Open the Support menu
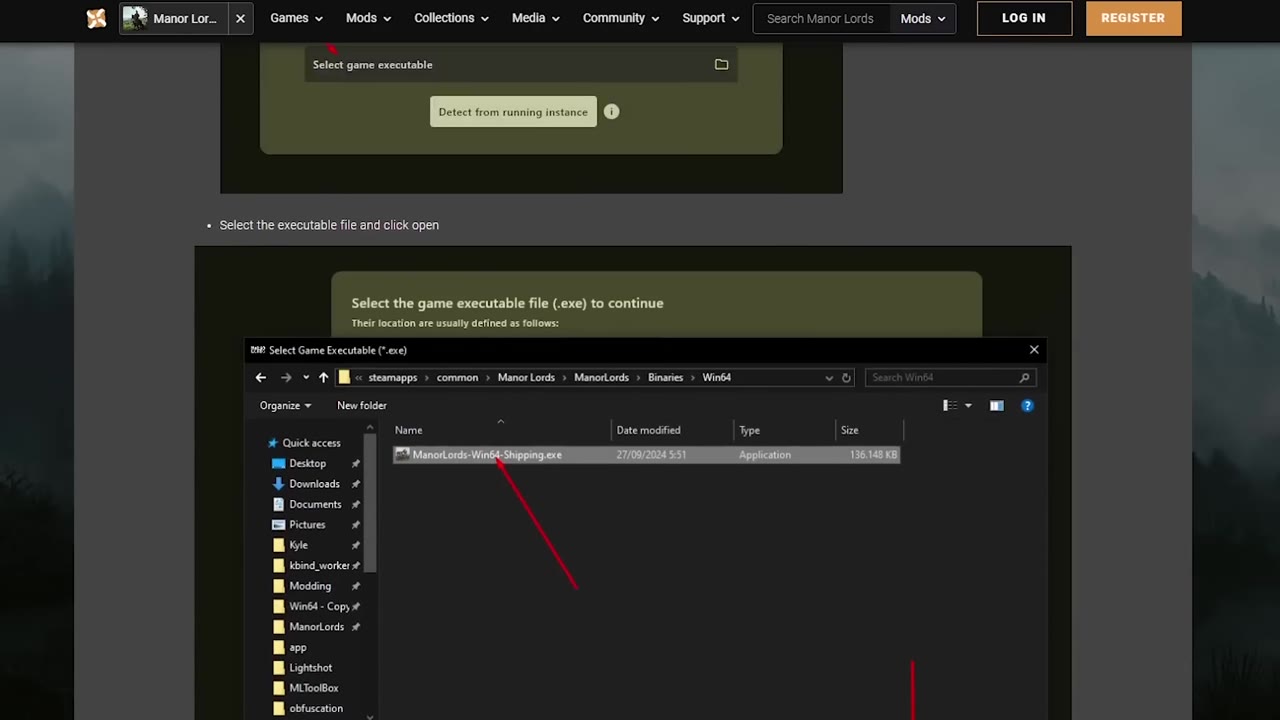The height and width of the screenshot is (720, 1280). pyautogui.click(x=710, y=18)
